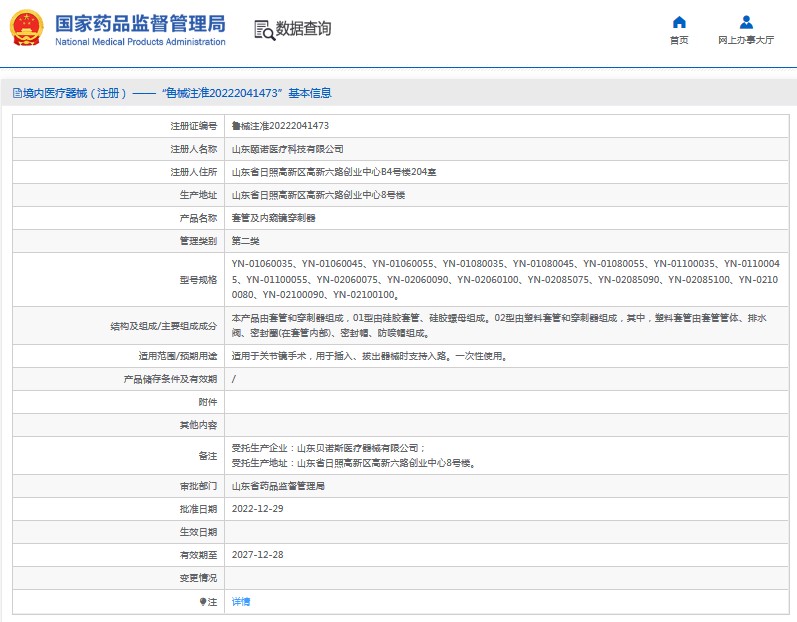This screenshot has height=622, width=797.
Task: Click the intended use text 适用于关节镜手术
Action: tap(370, 356)
